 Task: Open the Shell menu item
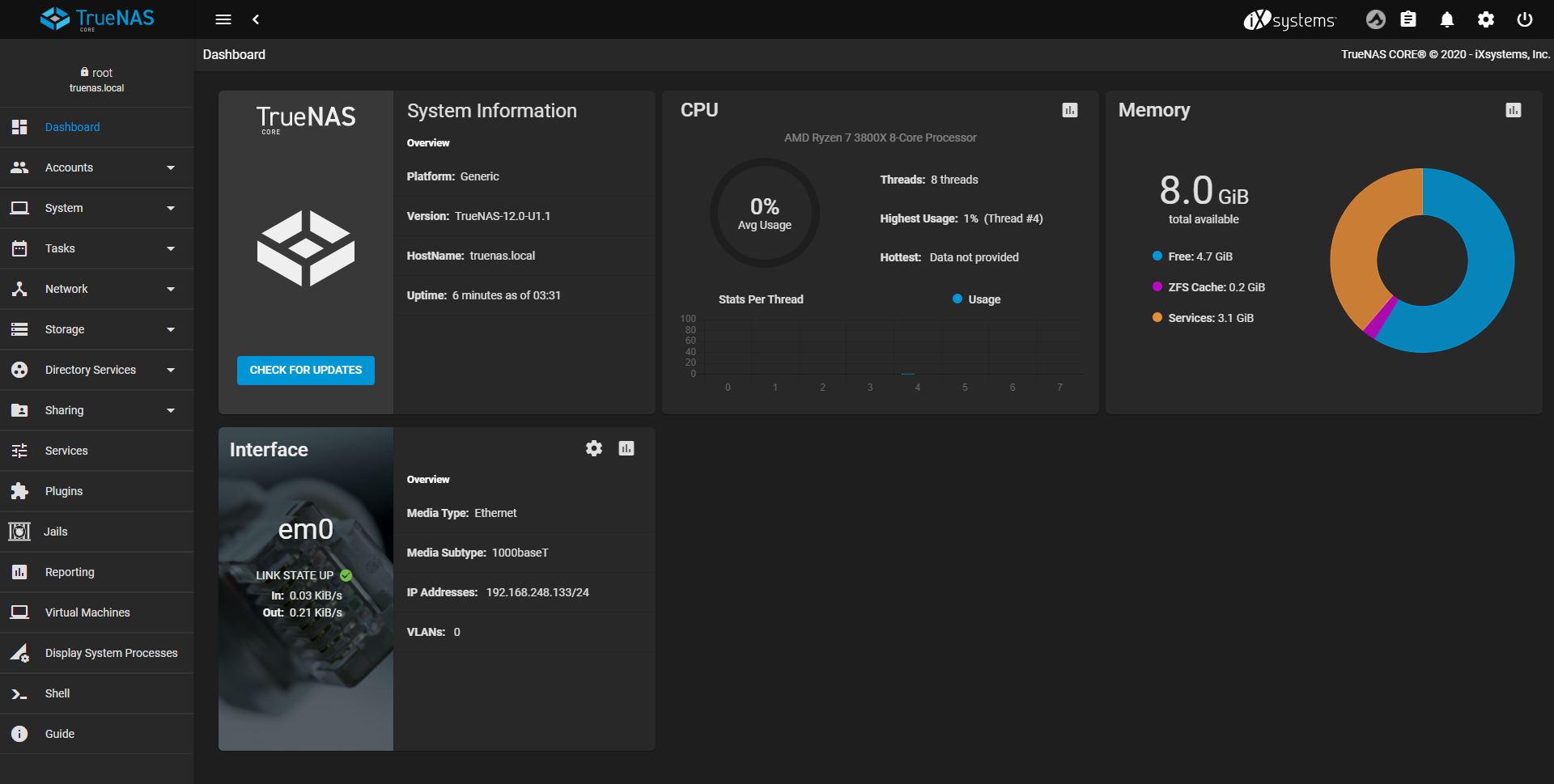pyautogui.click(x=57, y=693)
